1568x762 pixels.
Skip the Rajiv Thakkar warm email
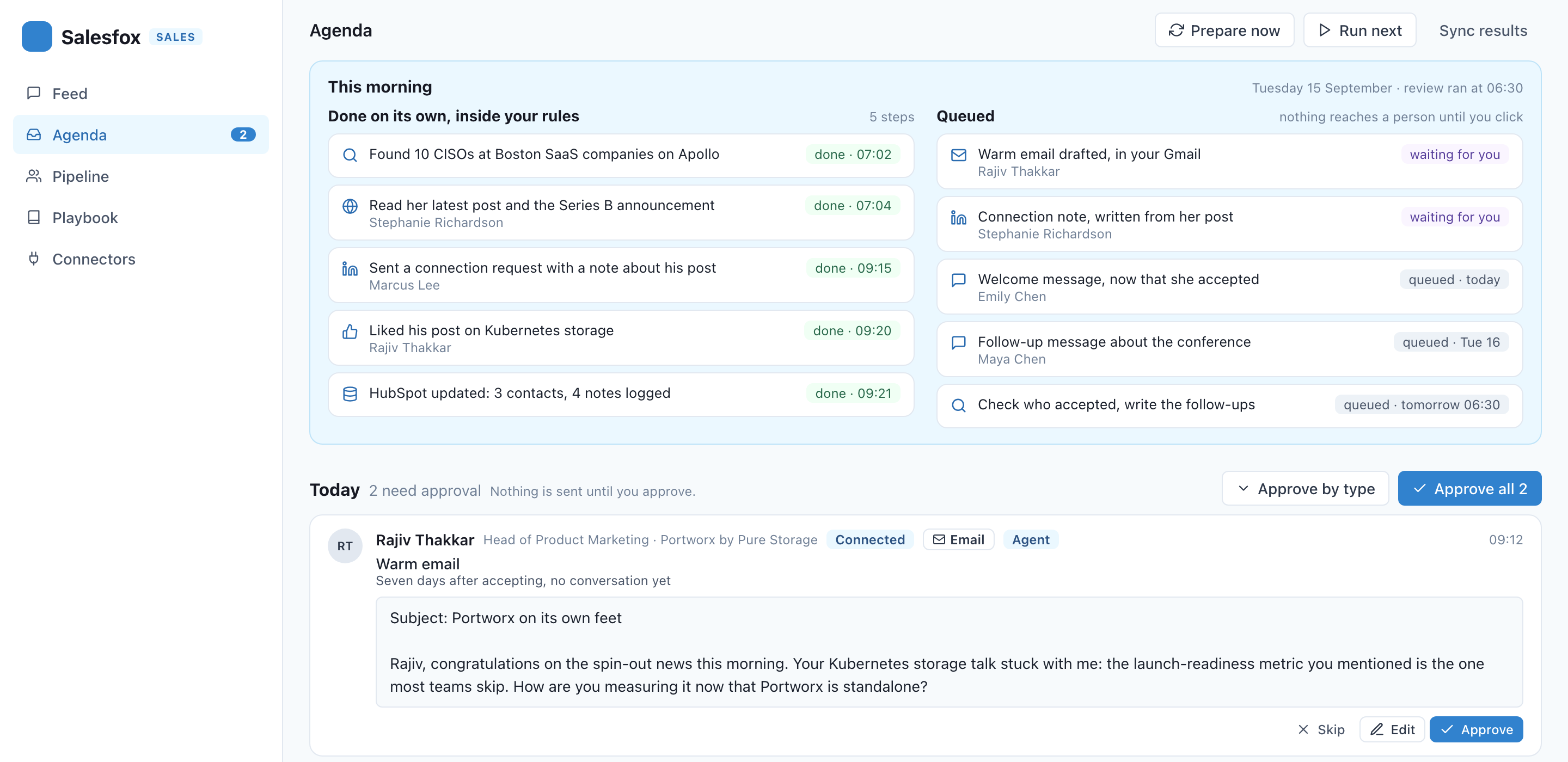[1321, 730]
